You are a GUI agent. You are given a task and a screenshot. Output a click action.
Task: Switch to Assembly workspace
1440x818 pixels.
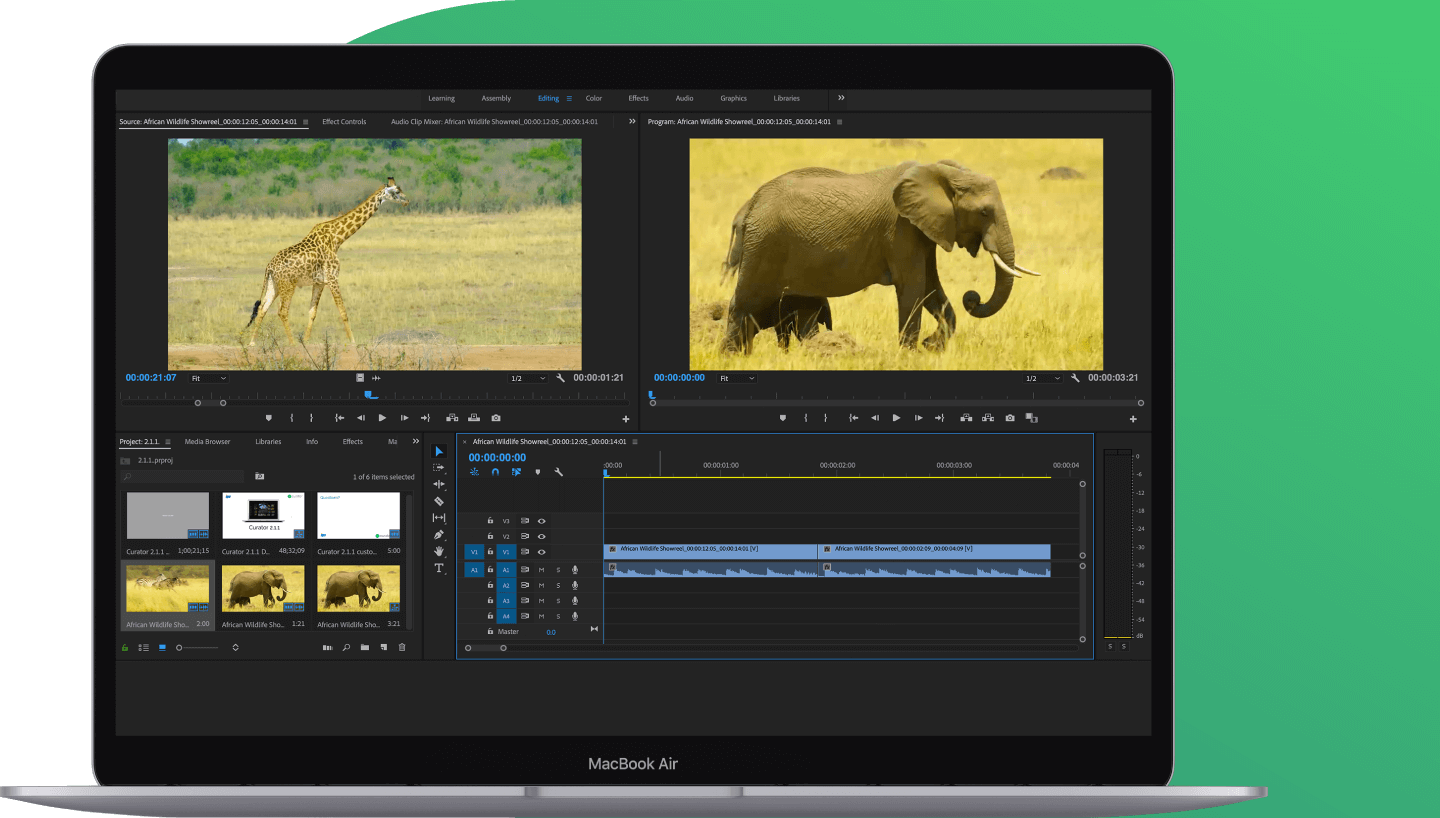tap(496, 98)
